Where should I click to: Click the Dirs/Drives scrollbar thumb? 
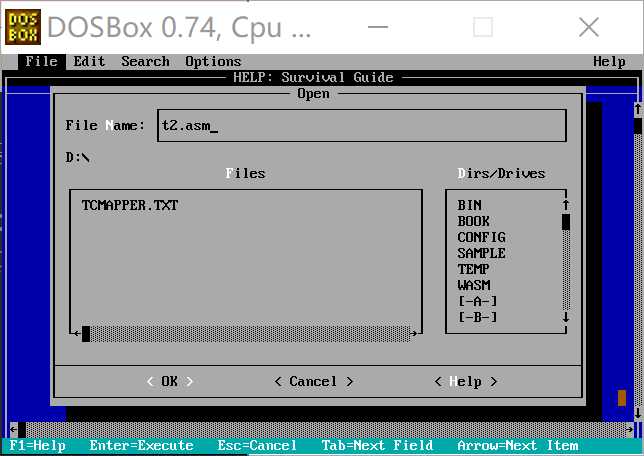tap(566, 222)
